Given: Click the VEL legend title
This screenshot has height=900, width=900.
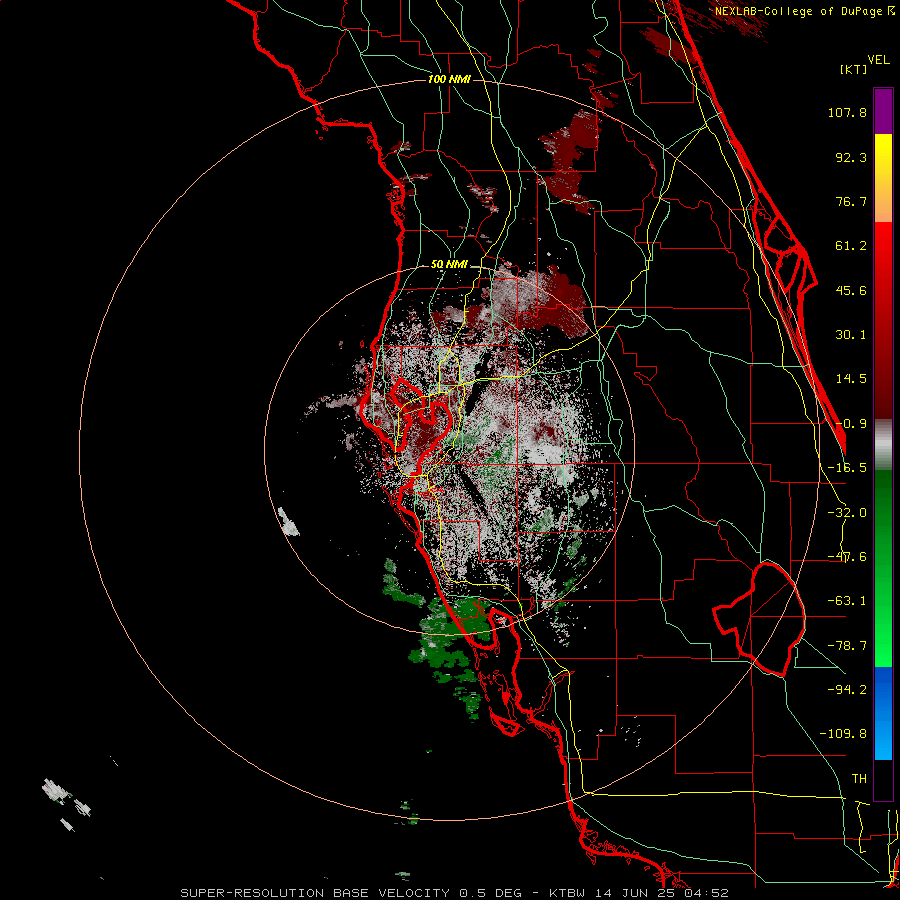Looking at the screenshot, I should click(878, 60).
